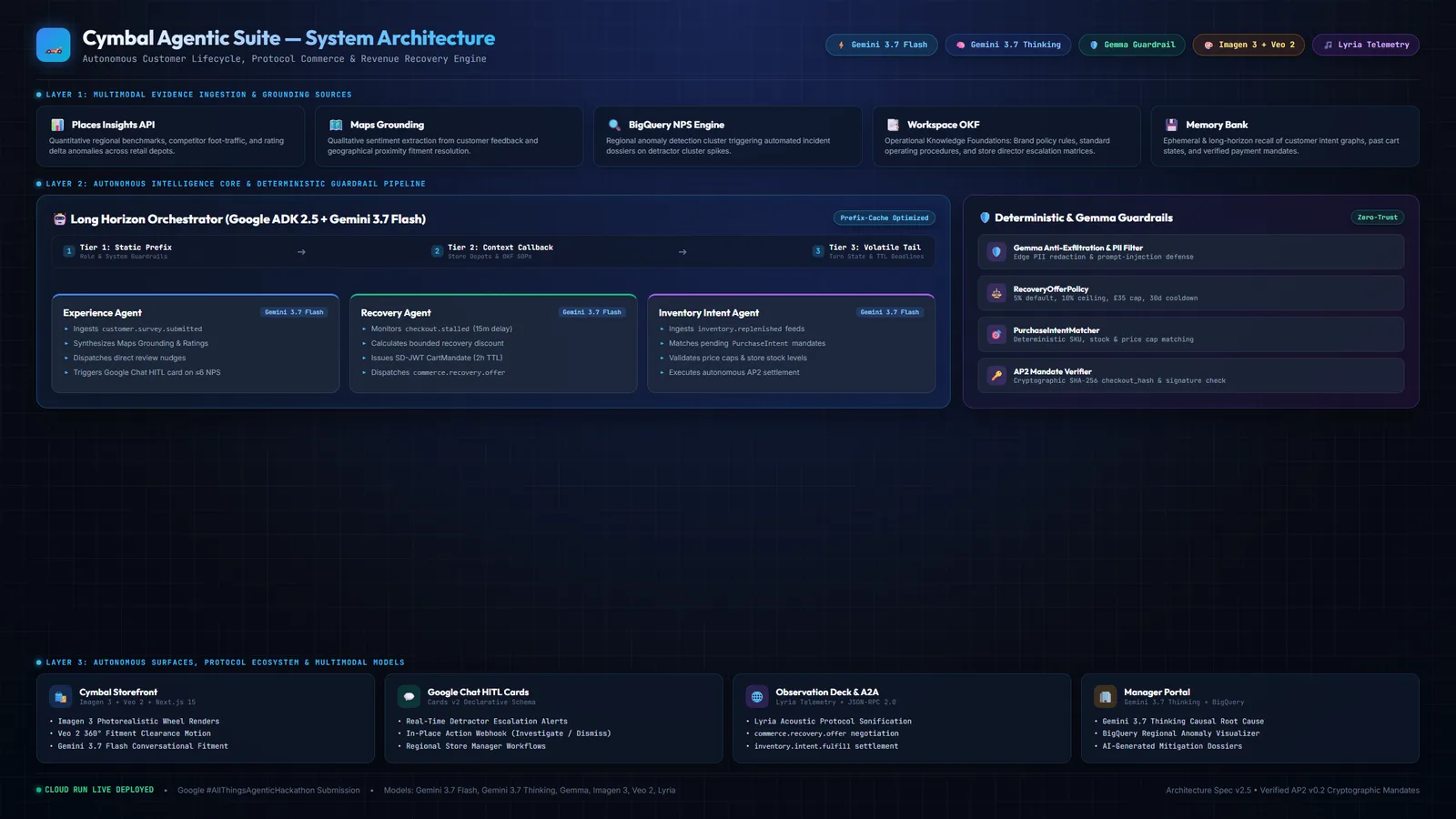This screenshot has height=819, width=1456.
Task: Click the Manager Portal building icon
Action: click(x=1106, y=697)
